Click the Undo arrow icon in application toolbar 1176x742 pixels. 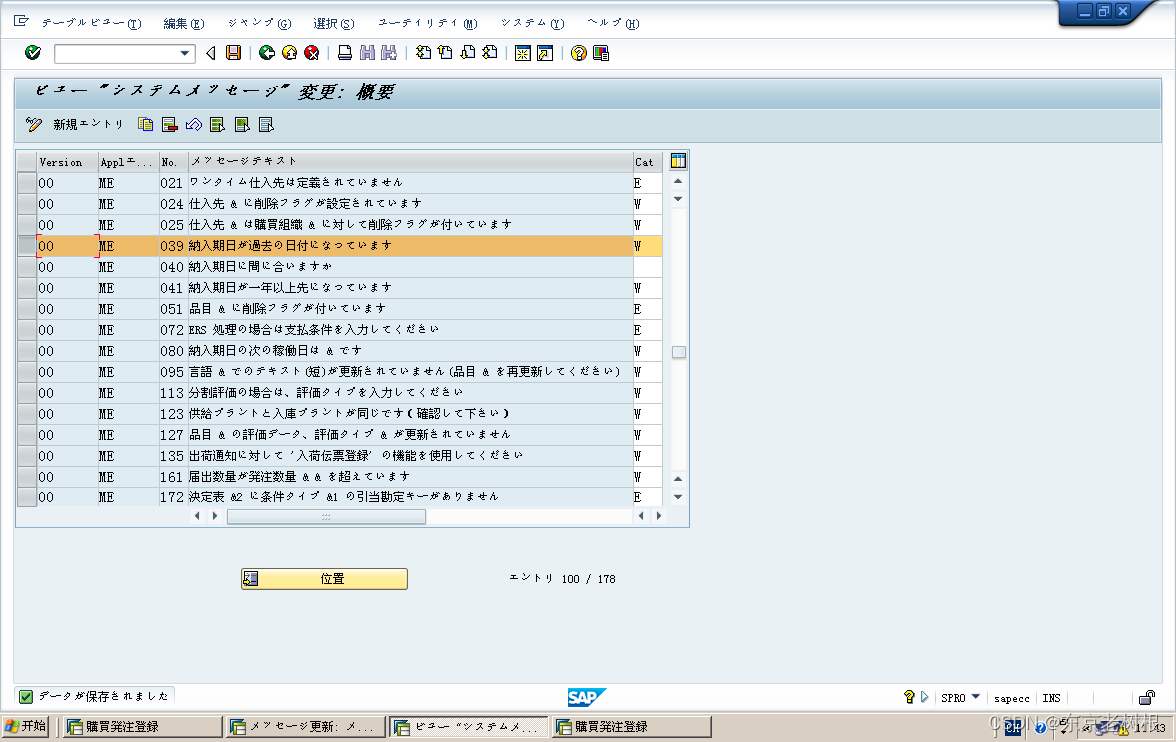click(194, 124)
